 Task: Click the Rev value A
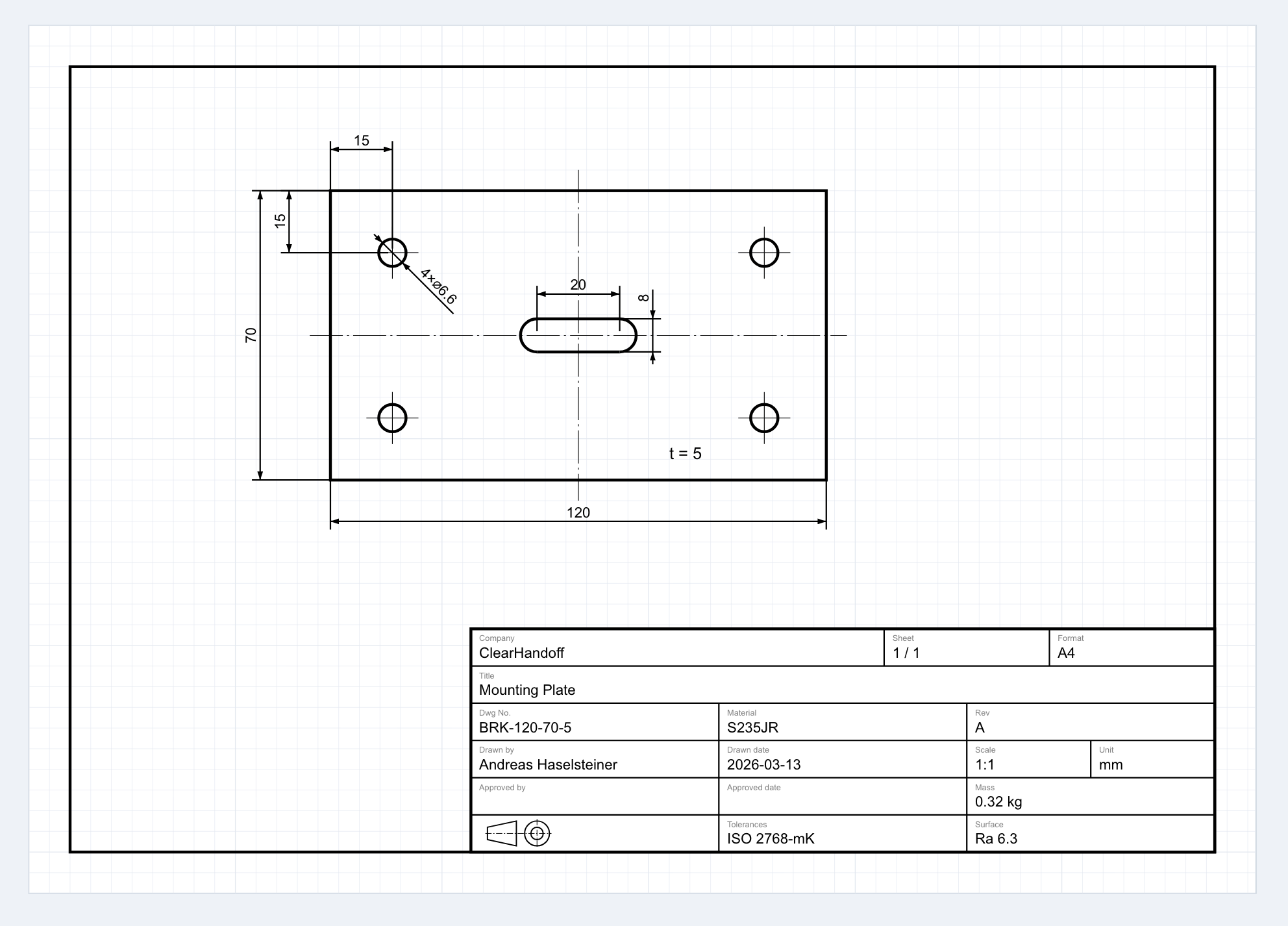(x=980, y=727)
